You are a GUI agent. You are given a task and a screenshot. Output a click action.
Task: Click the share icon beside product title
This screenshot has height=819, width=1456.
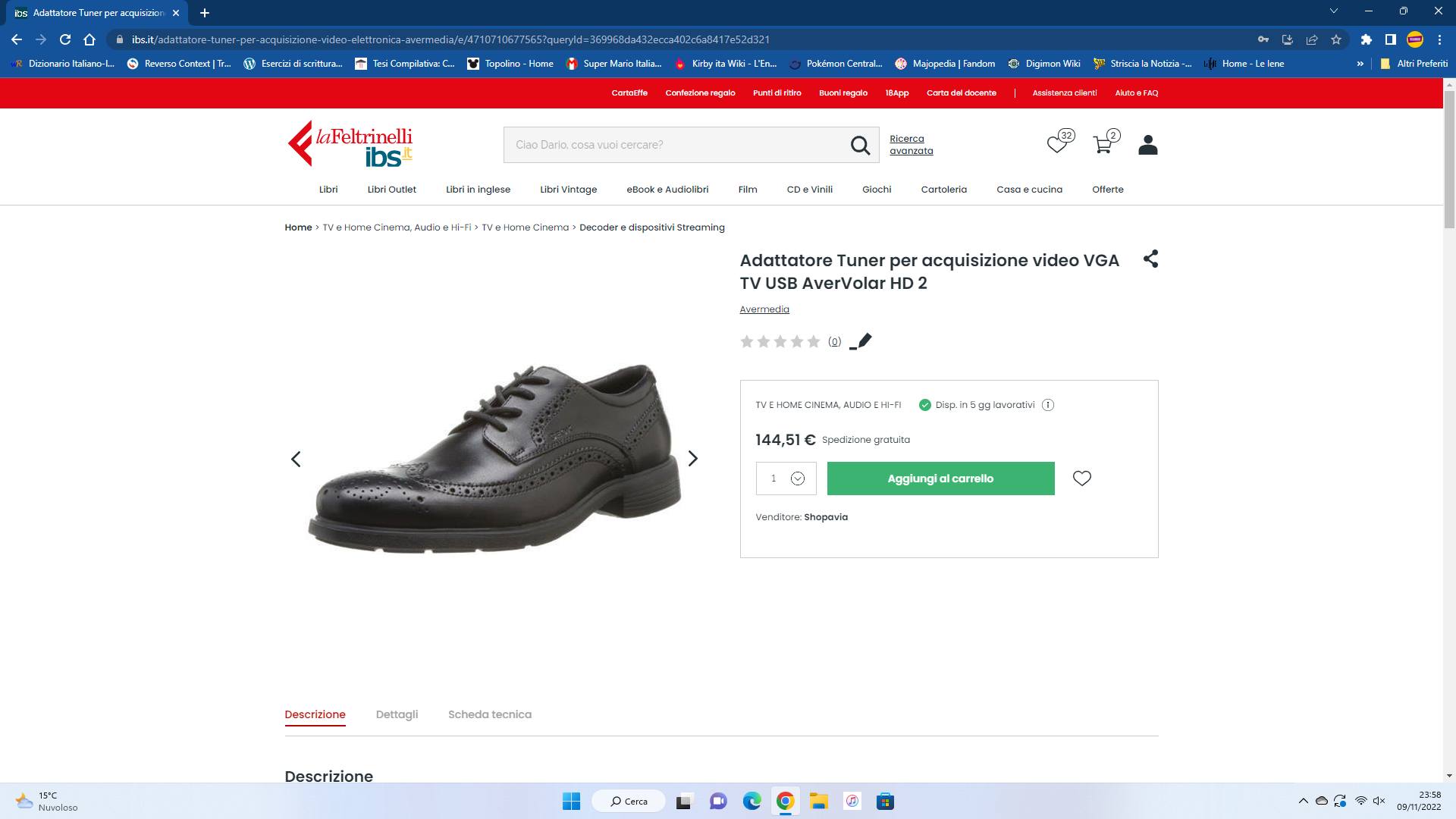click(x=1150, y=259)
